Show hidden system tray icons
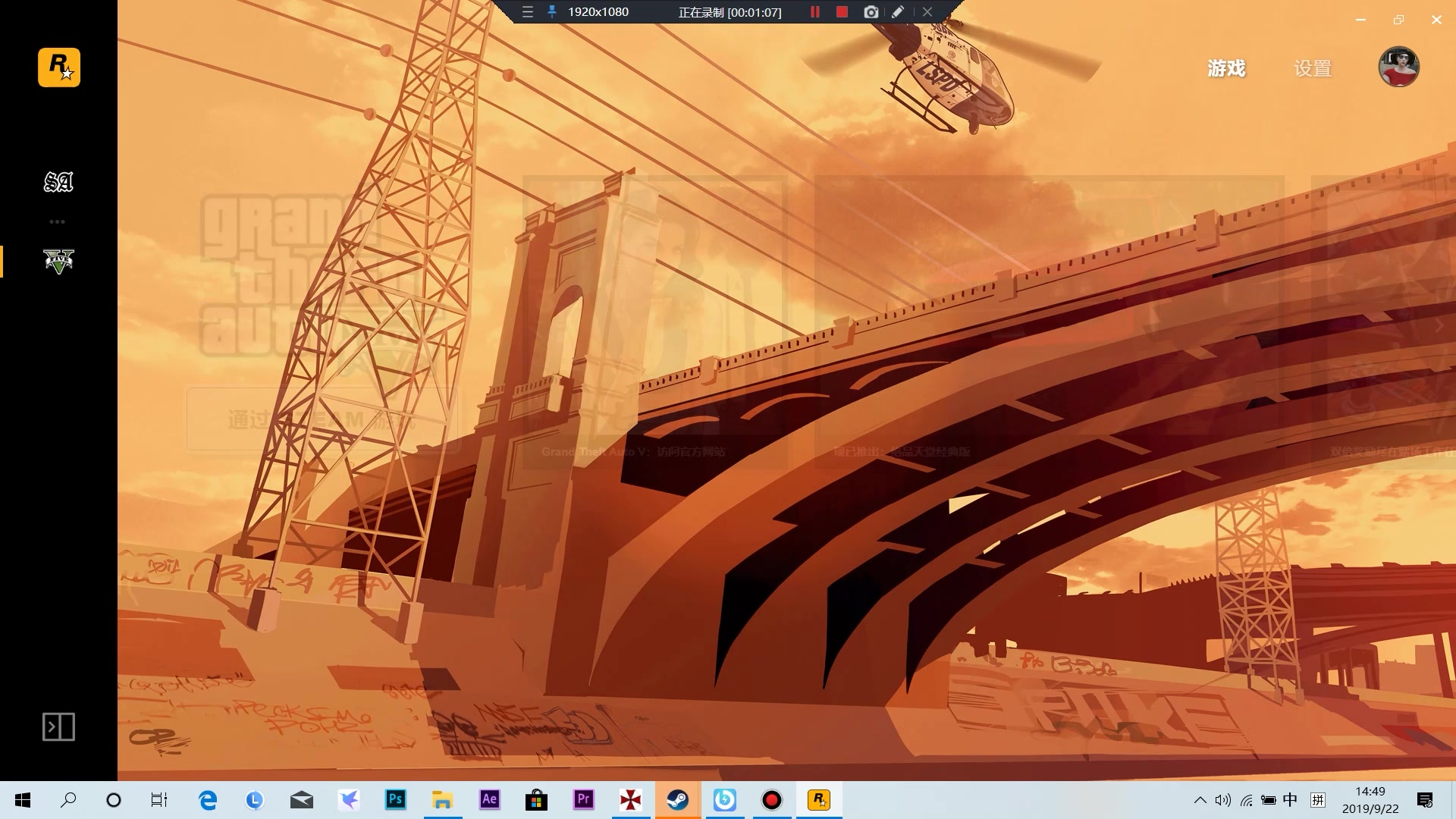 tap(1200, 800)
